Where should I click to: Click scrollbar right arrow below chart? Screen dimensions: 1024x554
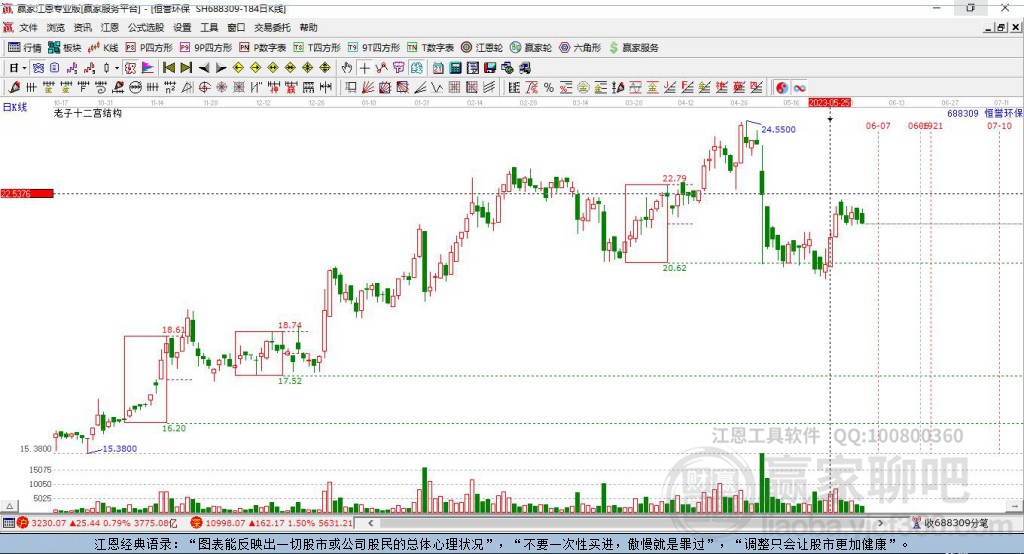point(880,523)
